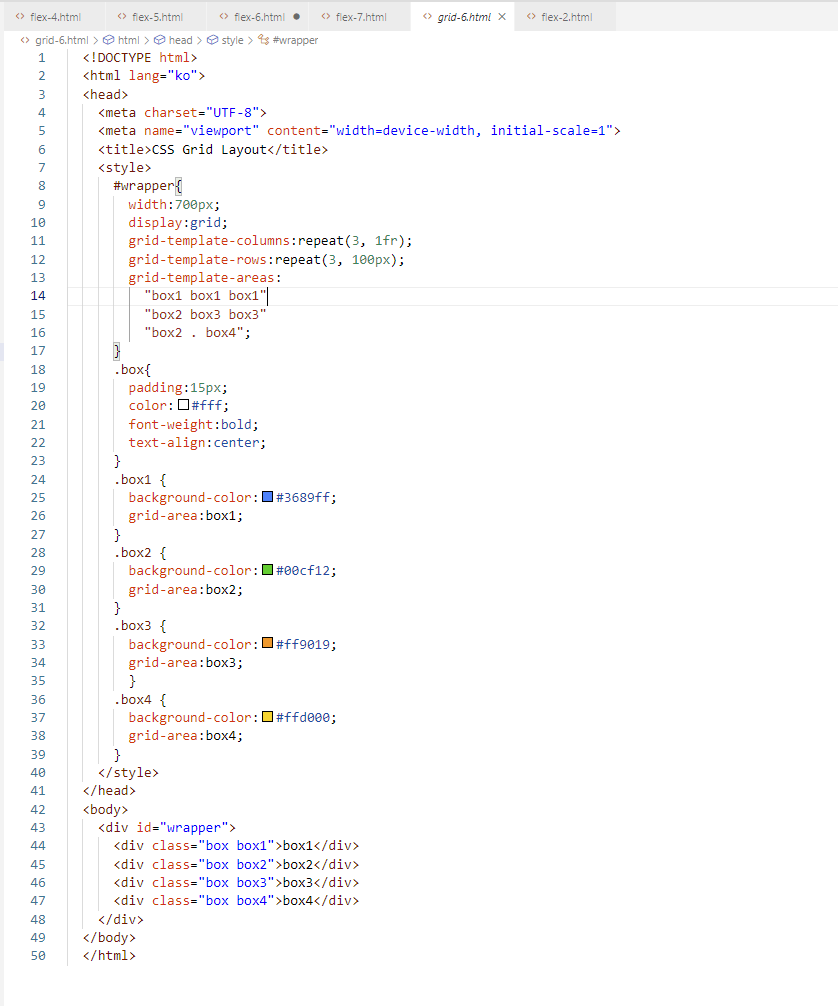Click the head element icon in breadcrumb
The width and height of the screenshot is (838, 1006).
159,40
